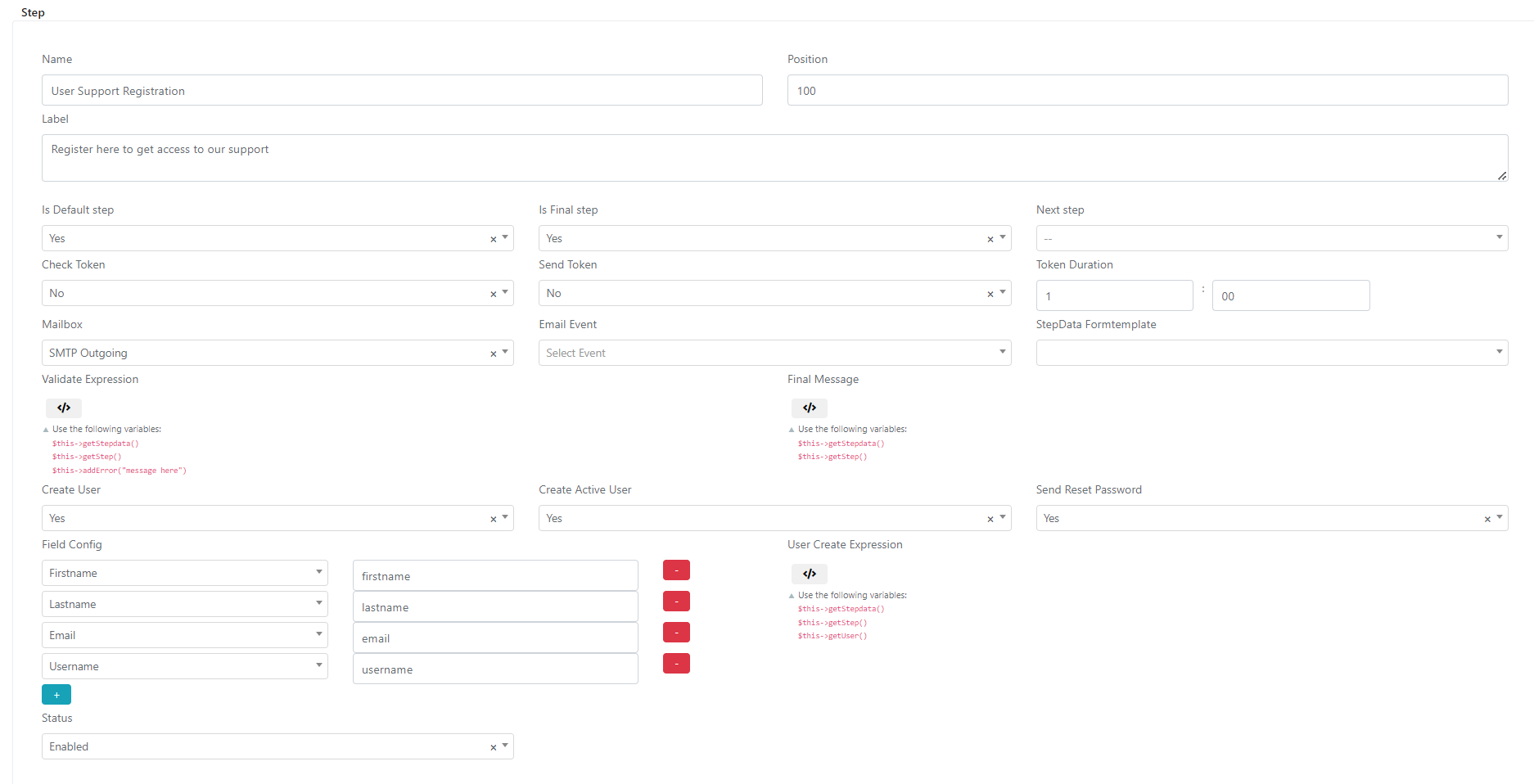
Task: Add a new field config row
Action: [x=56, y=695]
